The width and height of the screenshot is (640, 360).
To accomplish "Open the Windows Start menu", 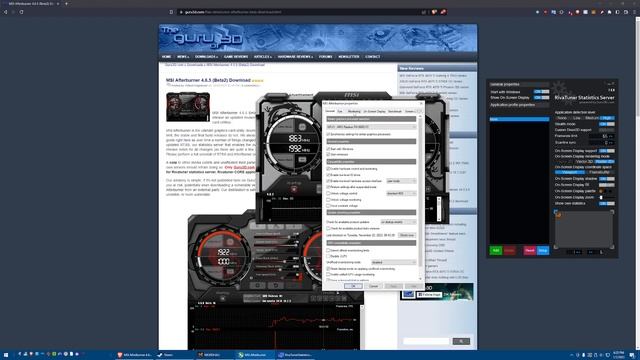I will [x=6, y=355].
